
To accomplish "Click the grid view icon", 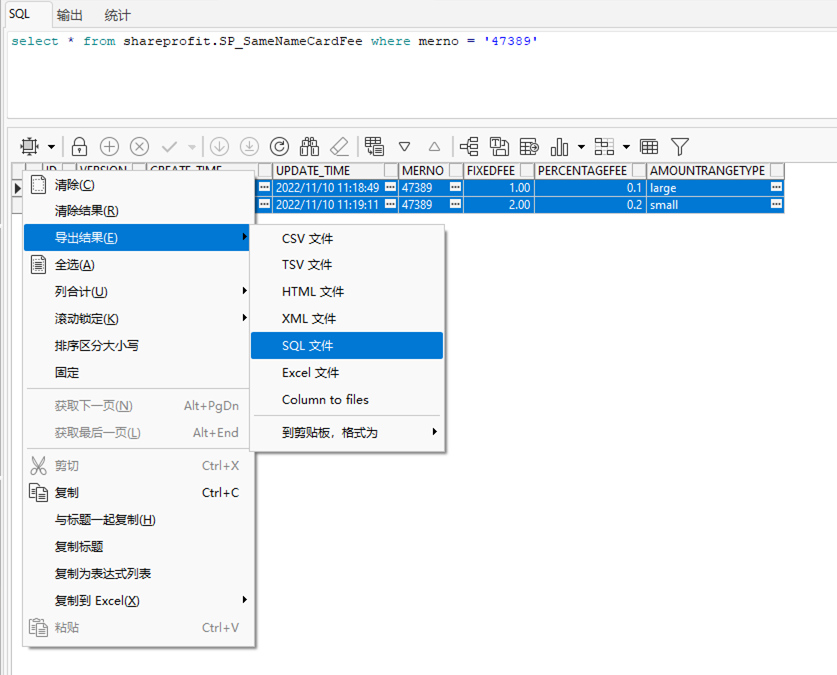I will [650, 146].
